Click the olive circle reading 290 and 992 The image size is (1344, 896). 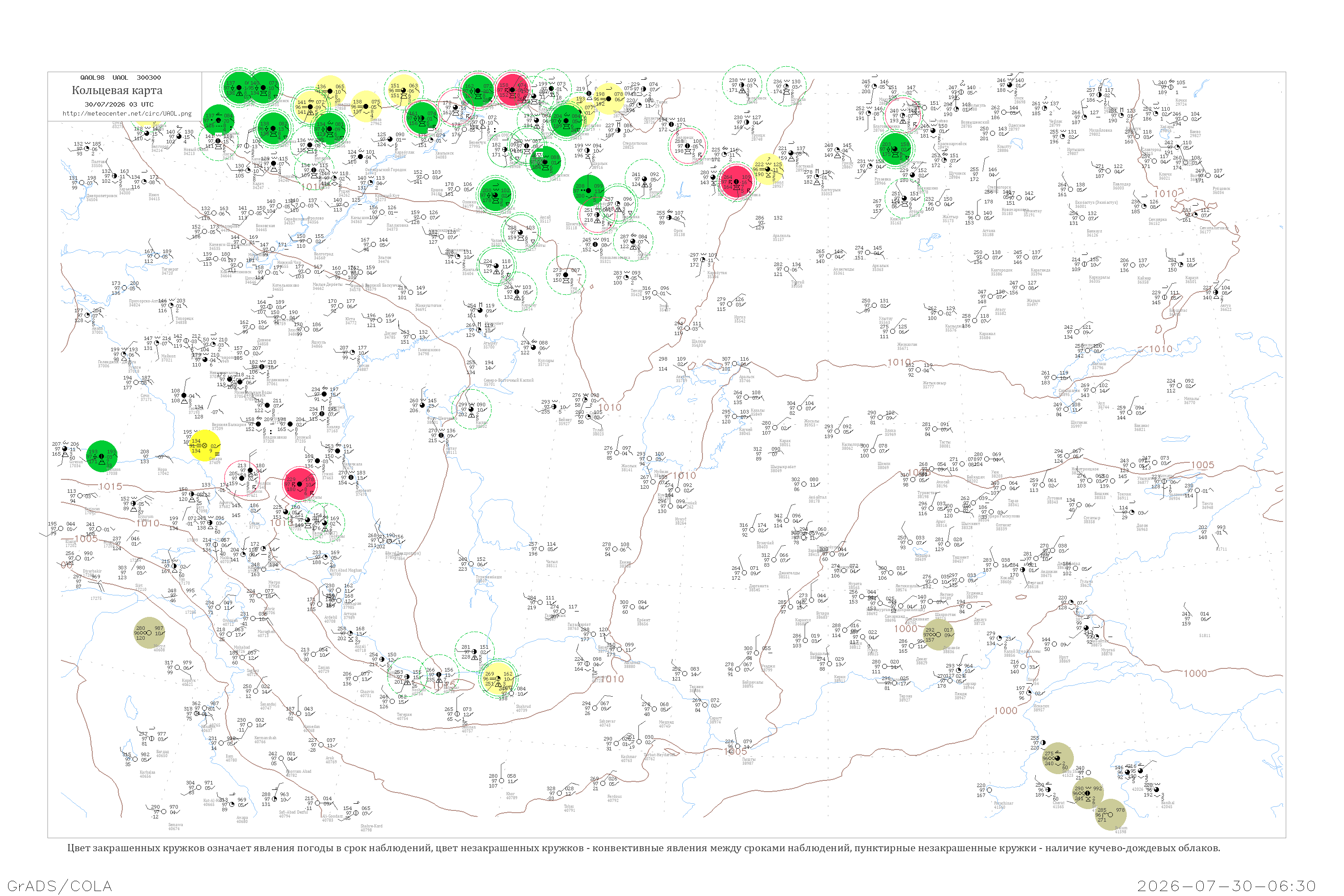tap(1087, 793)
